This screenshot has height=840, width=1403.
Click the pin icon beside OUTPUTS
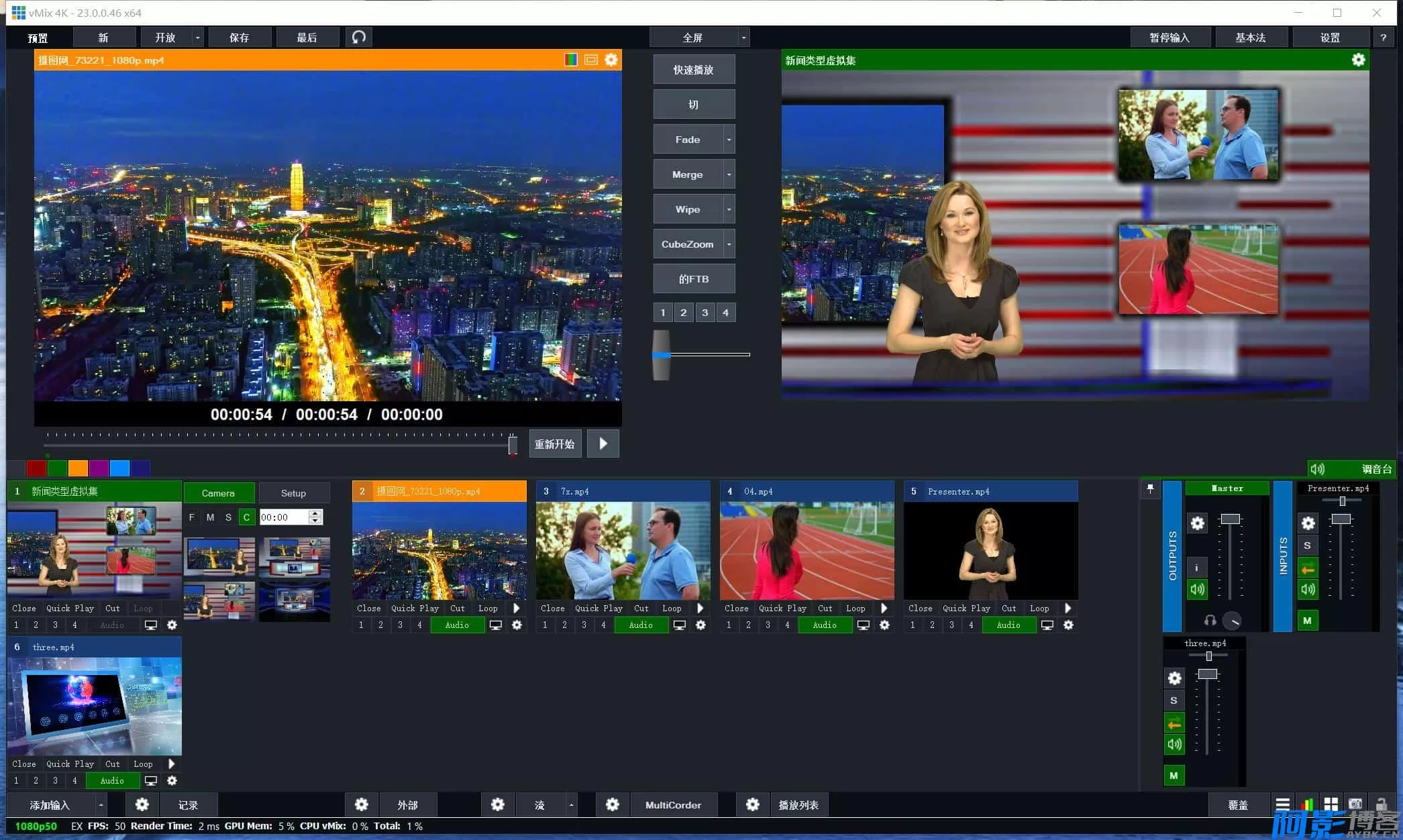pyautogui.click(x=1150, y=489)
